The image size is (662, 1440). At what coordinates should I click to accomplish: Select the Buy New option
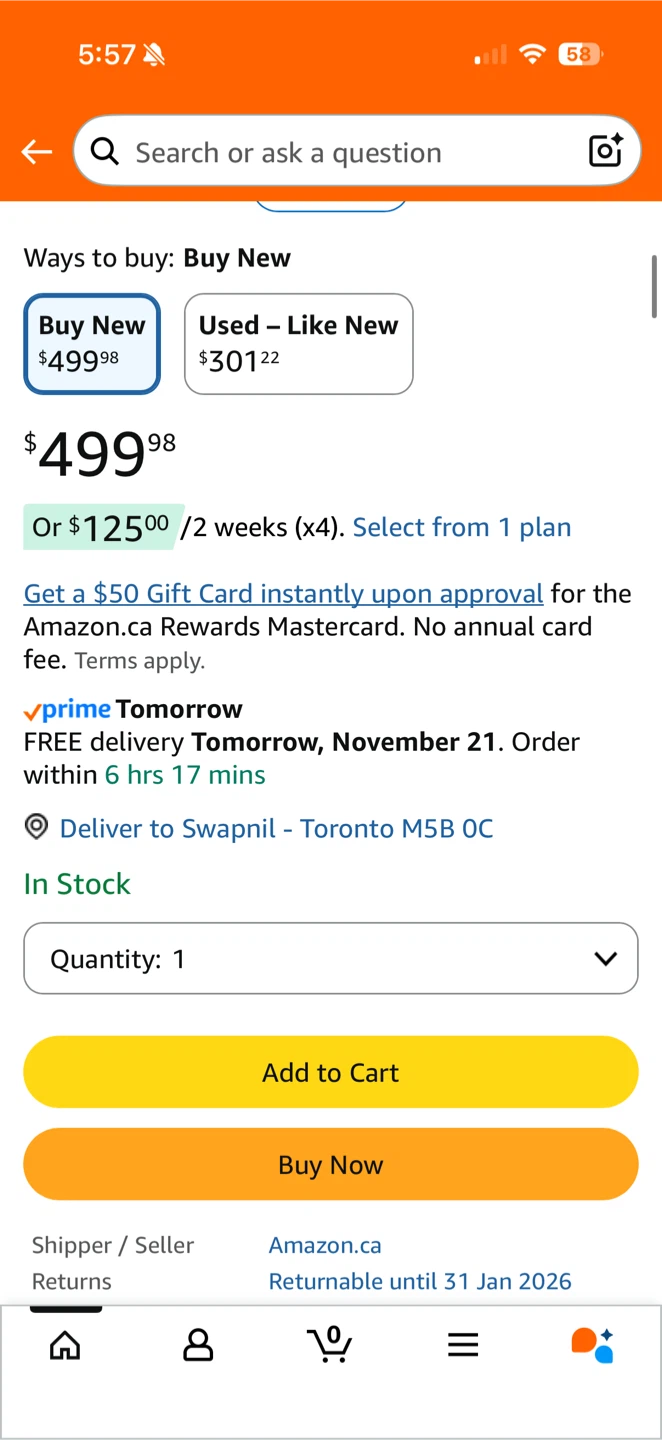click(92, 343)
